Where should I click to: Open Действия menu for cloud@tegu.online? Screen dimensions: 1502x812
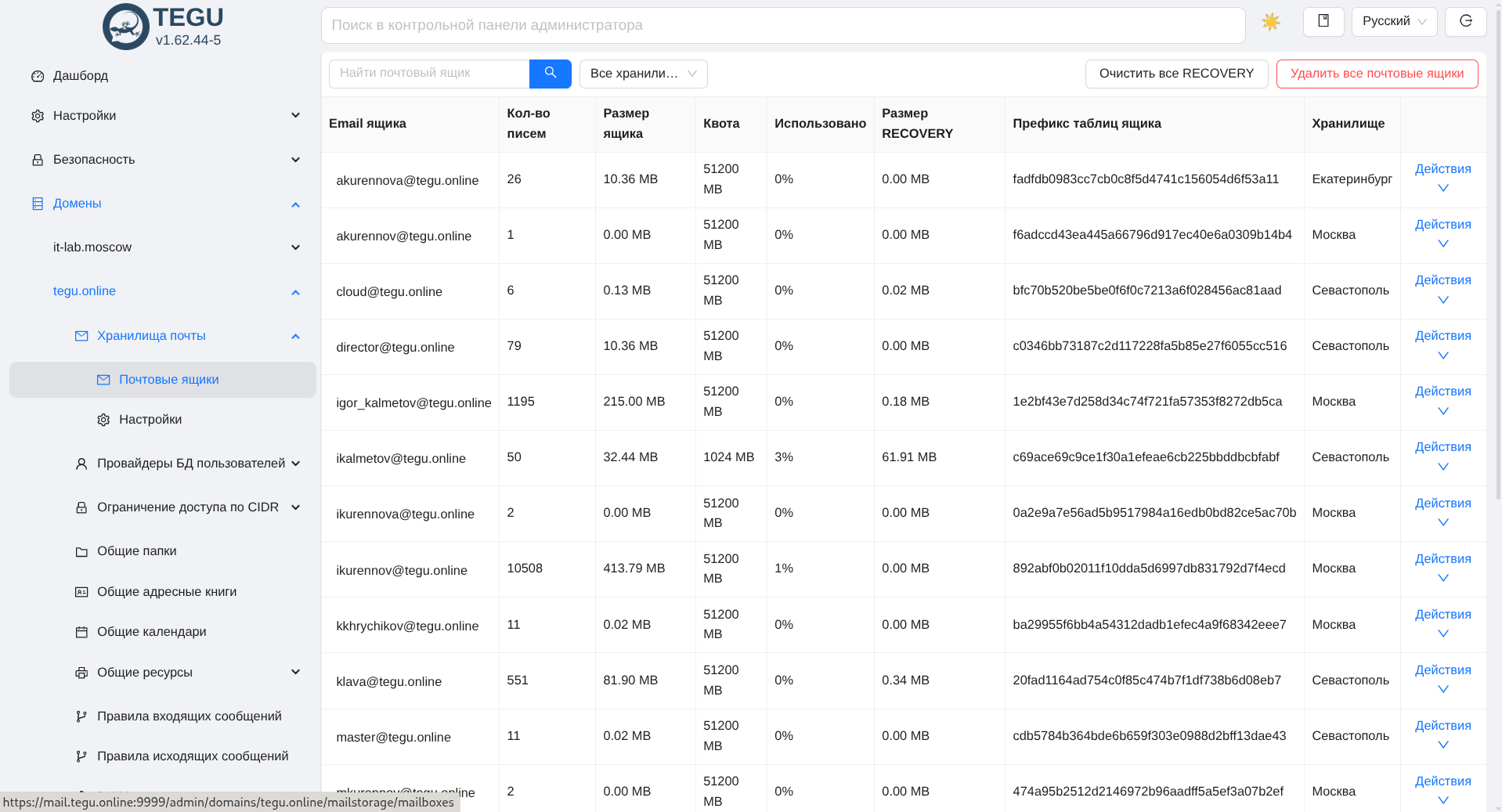tap(1442, 289)
